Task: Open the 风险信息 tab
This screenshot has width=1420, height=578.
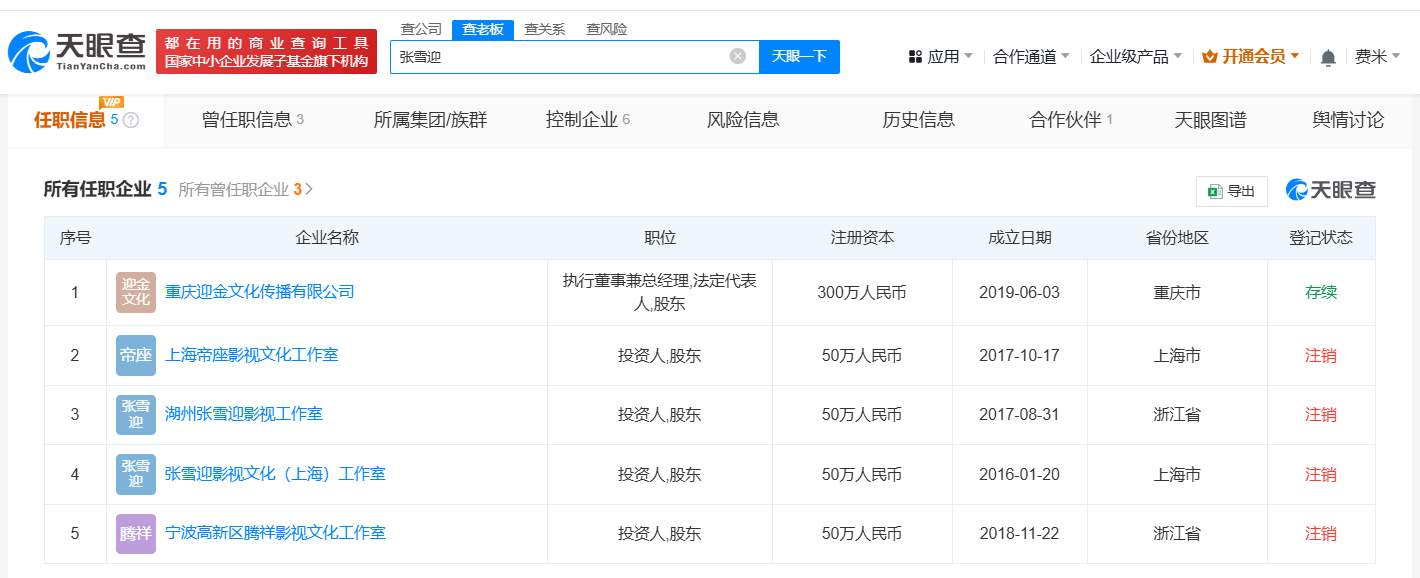Action: coord(743,120)
